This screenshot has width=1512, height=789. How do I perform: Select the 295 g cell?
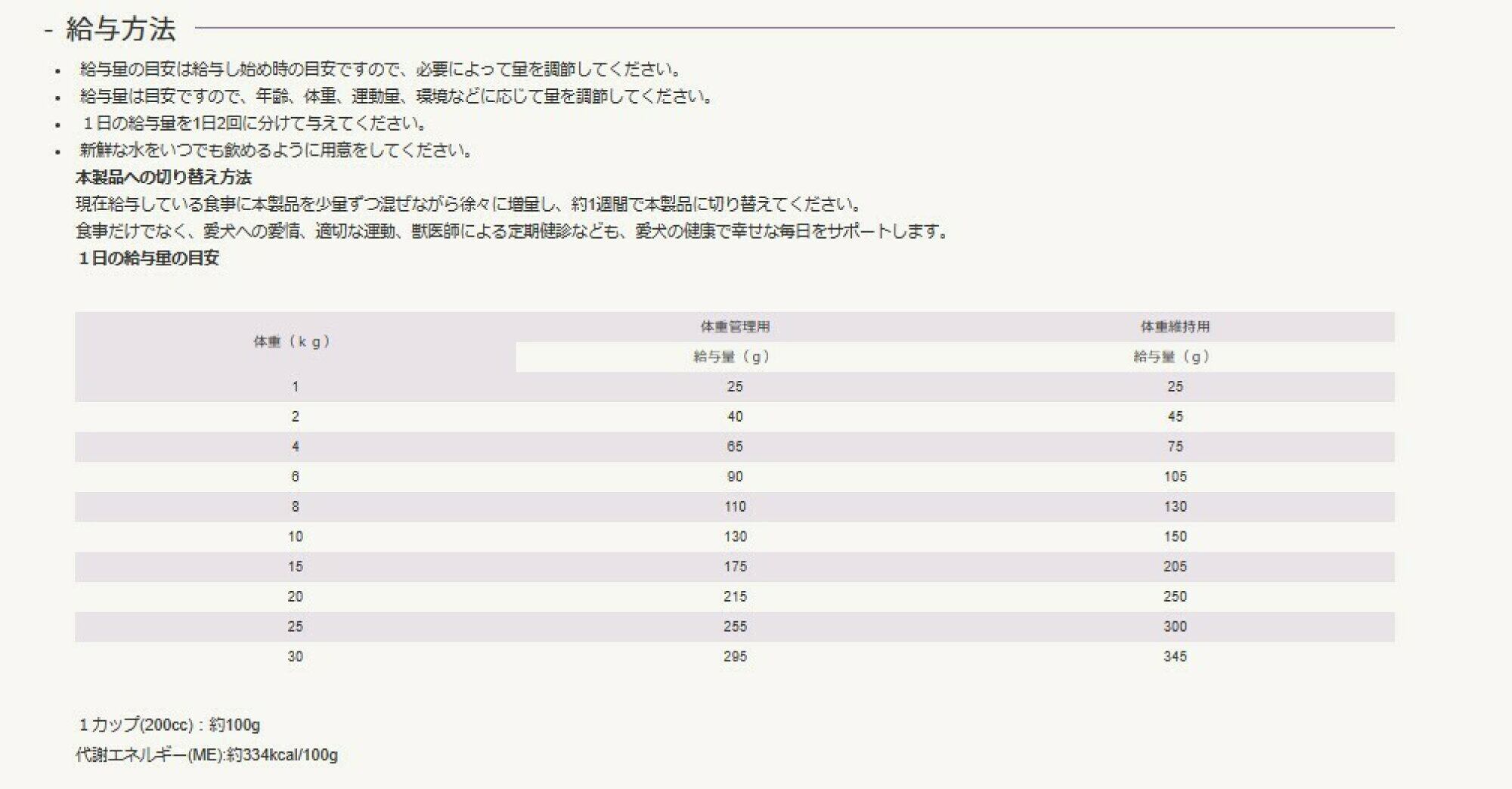coord(735,657)
